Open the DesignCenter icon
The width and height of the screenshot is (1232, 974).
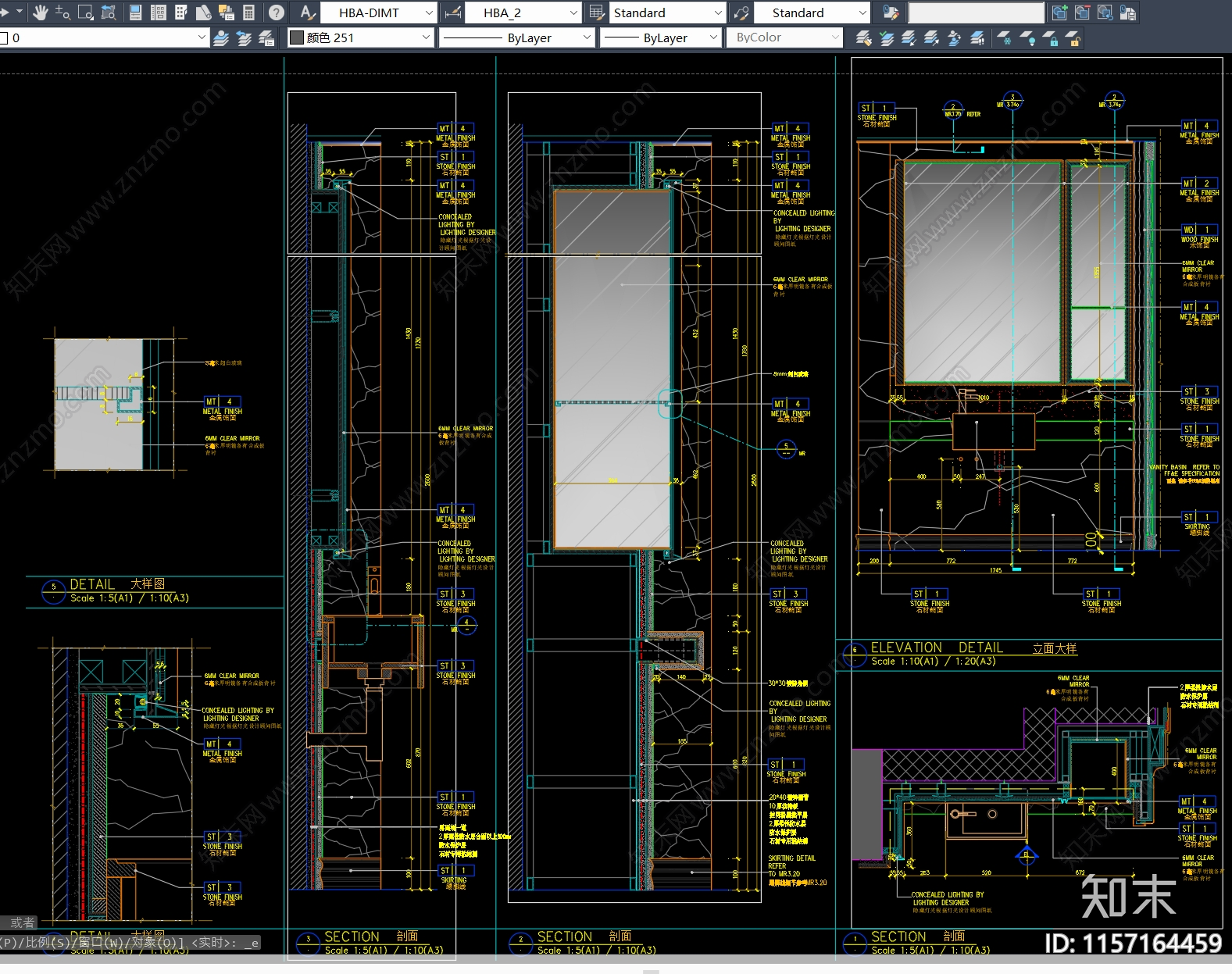(158, 12)
